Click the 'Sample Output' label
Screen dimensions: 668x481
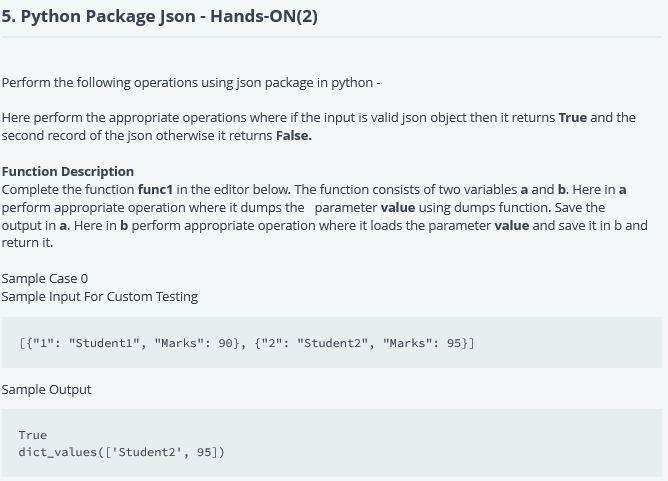46,389
